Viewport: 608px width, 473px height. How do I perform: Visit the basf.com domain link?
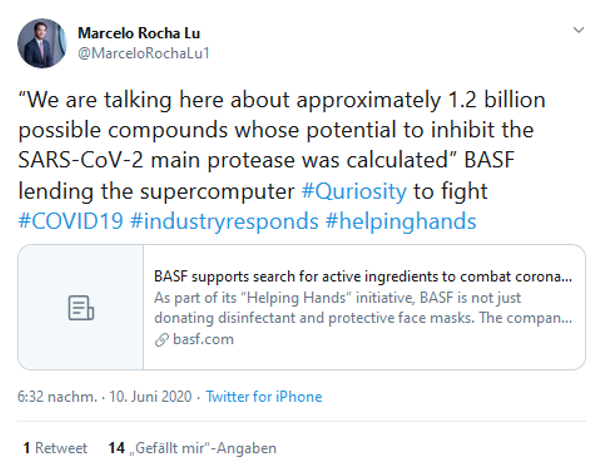203,339
